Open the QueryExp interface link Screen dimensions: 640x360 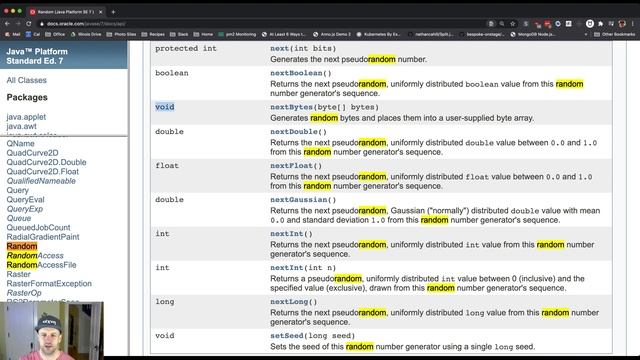(x=24, y=209)
